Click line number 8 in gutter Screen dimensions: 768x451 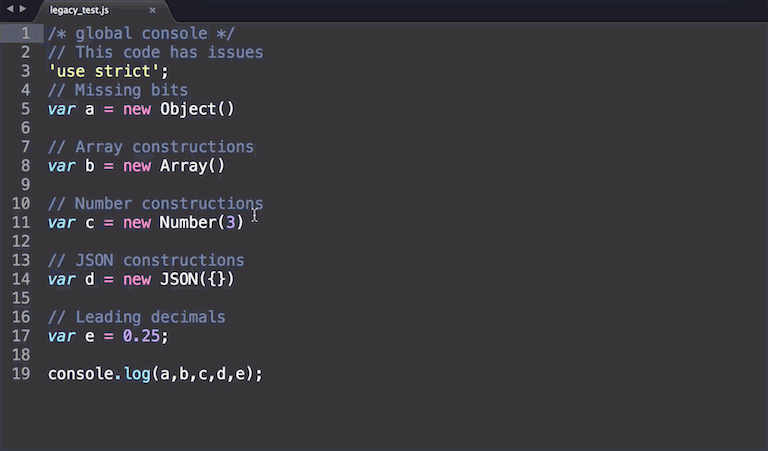25,166
